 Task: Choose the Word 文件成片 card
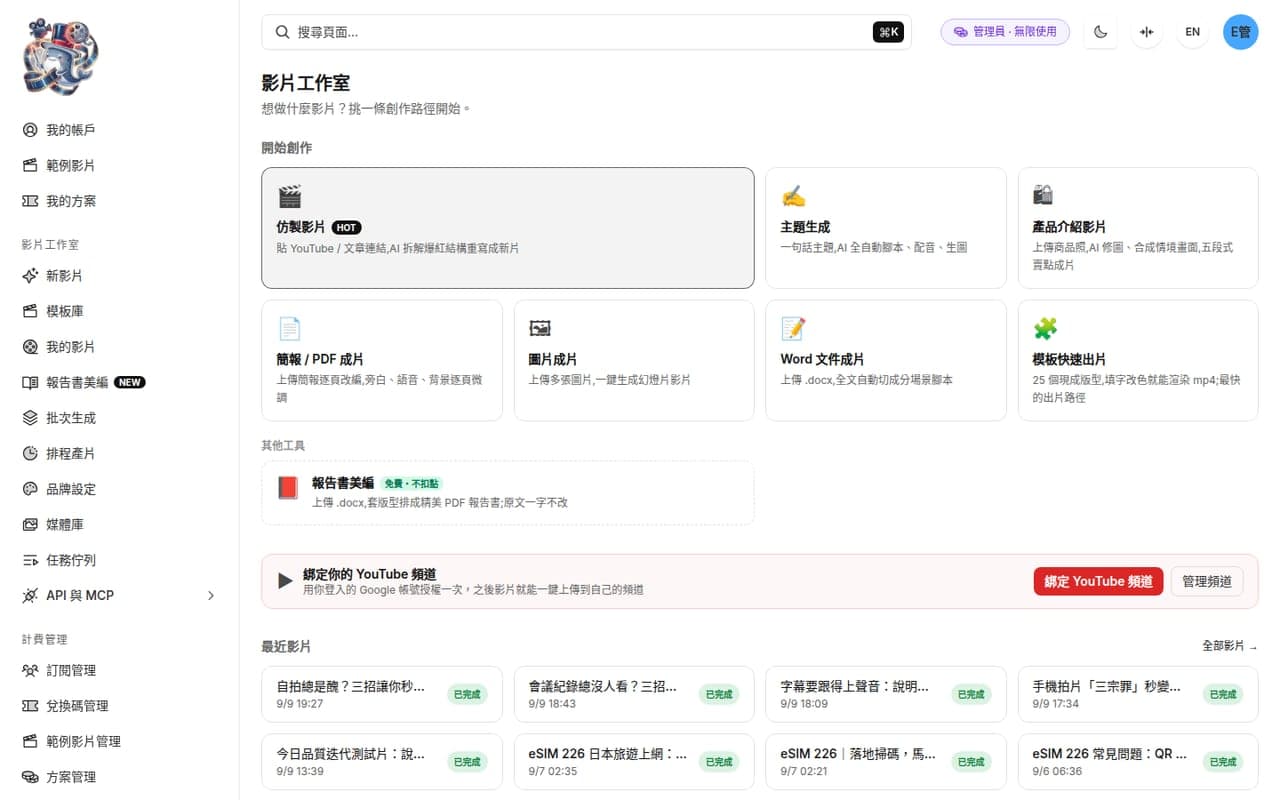point(886,360)
